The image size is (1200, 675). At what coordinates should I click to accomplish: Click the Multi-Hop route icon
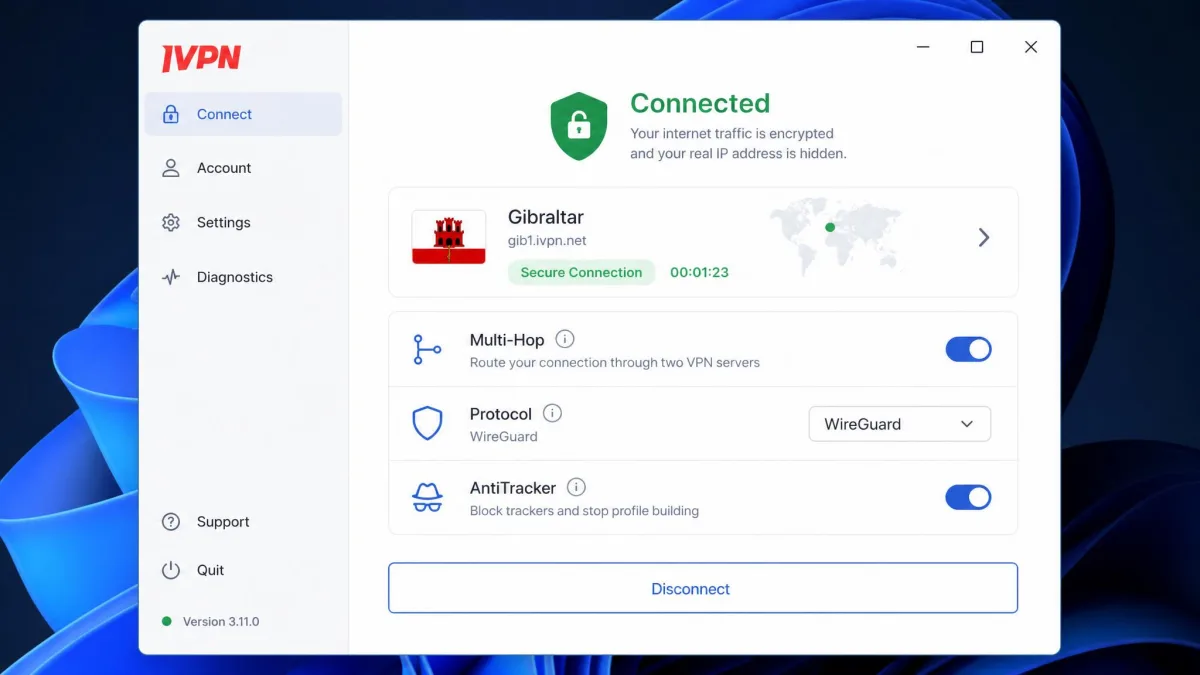click(x=427, y=350)
